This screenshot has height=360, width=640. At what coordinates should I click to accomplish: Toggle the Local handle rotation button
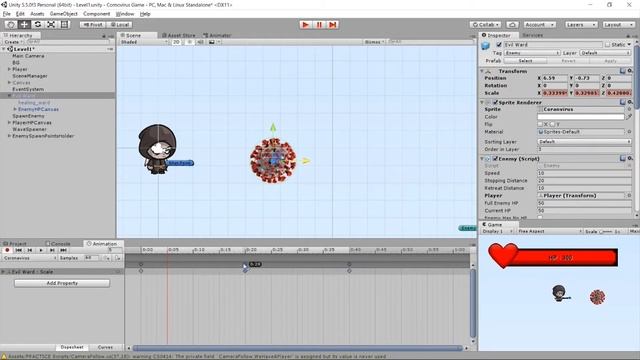click(x=120, y=25)
